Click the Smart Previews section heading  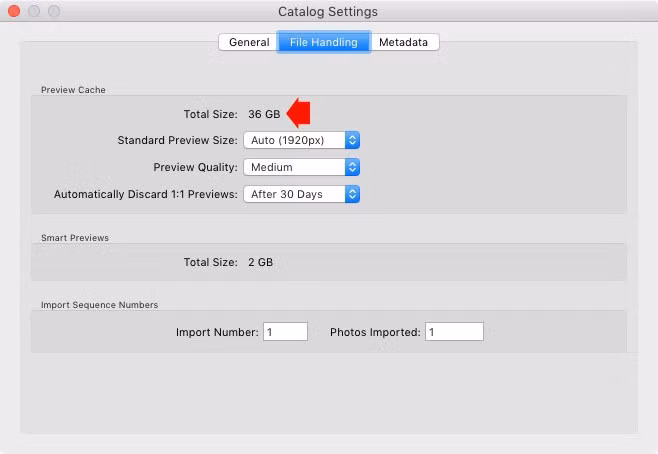75,238
